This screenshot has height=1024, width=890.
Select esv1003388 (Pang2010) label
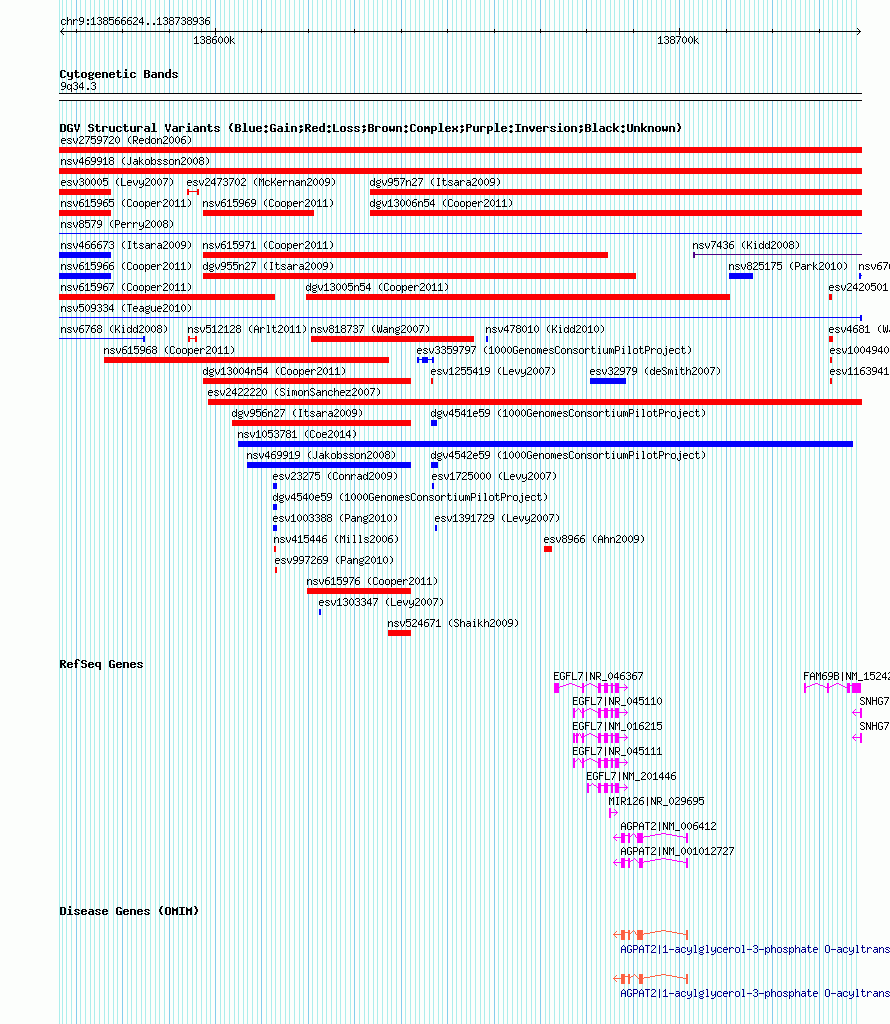pyautogui.click(x=335, y=518)
